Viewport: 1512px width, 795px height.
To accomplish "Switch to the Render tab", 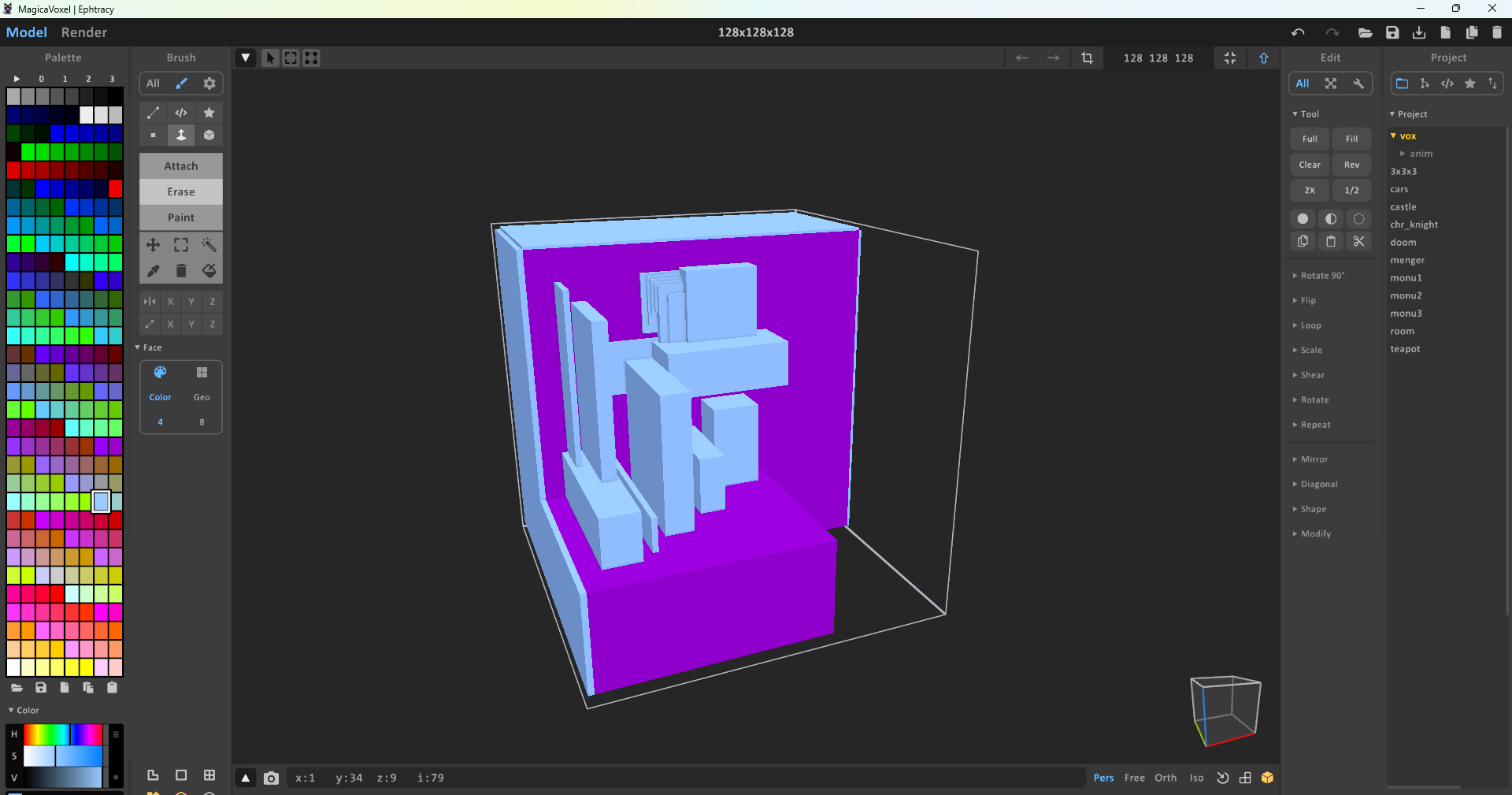I will point(83,32).
